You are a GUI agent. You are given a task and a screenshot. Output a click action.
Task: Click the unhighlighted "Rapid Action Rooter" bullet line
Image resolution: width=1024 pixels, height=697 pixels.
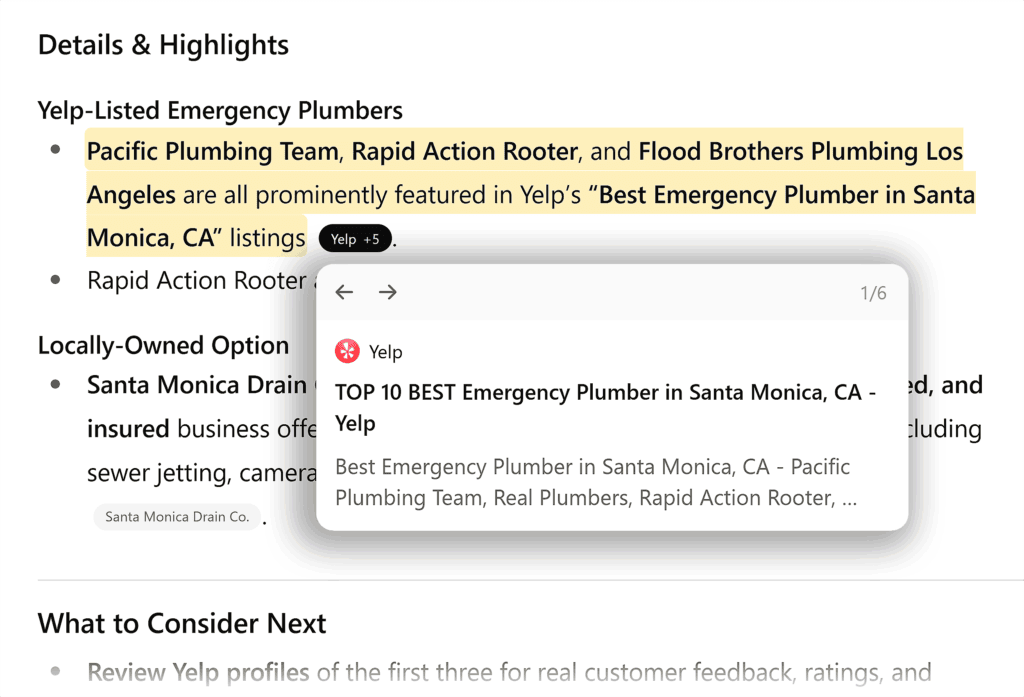pos(196,281)
